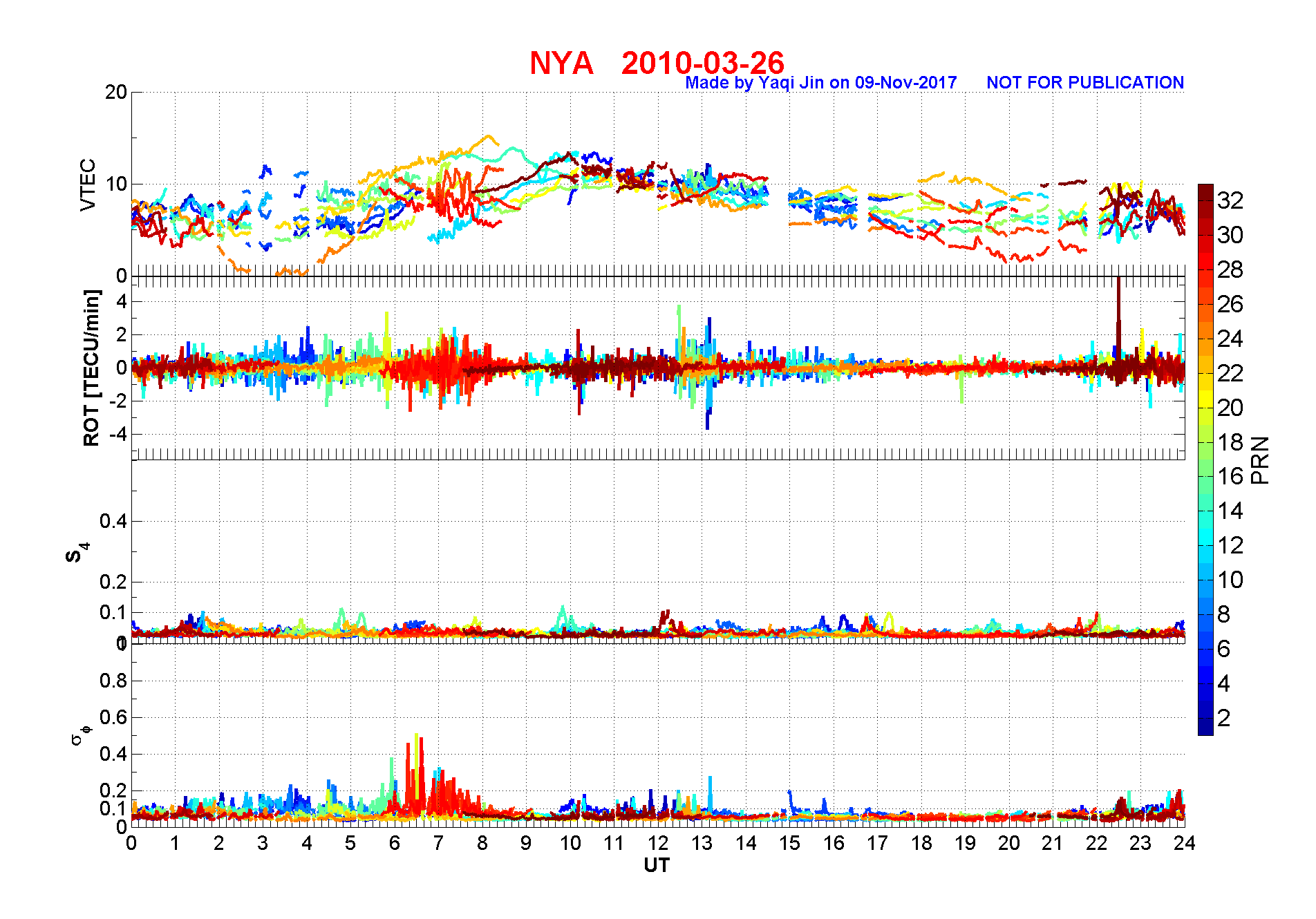1316x919 pixels.
Task: Click the colorbar tick label 2
Action: pos(1224,718)
